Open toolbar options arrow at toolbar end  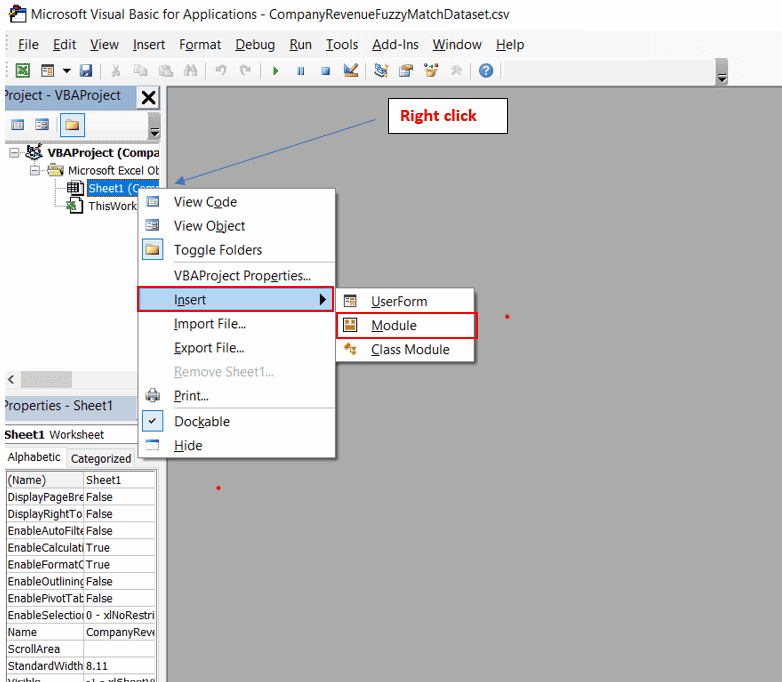[x=722, y=72]
